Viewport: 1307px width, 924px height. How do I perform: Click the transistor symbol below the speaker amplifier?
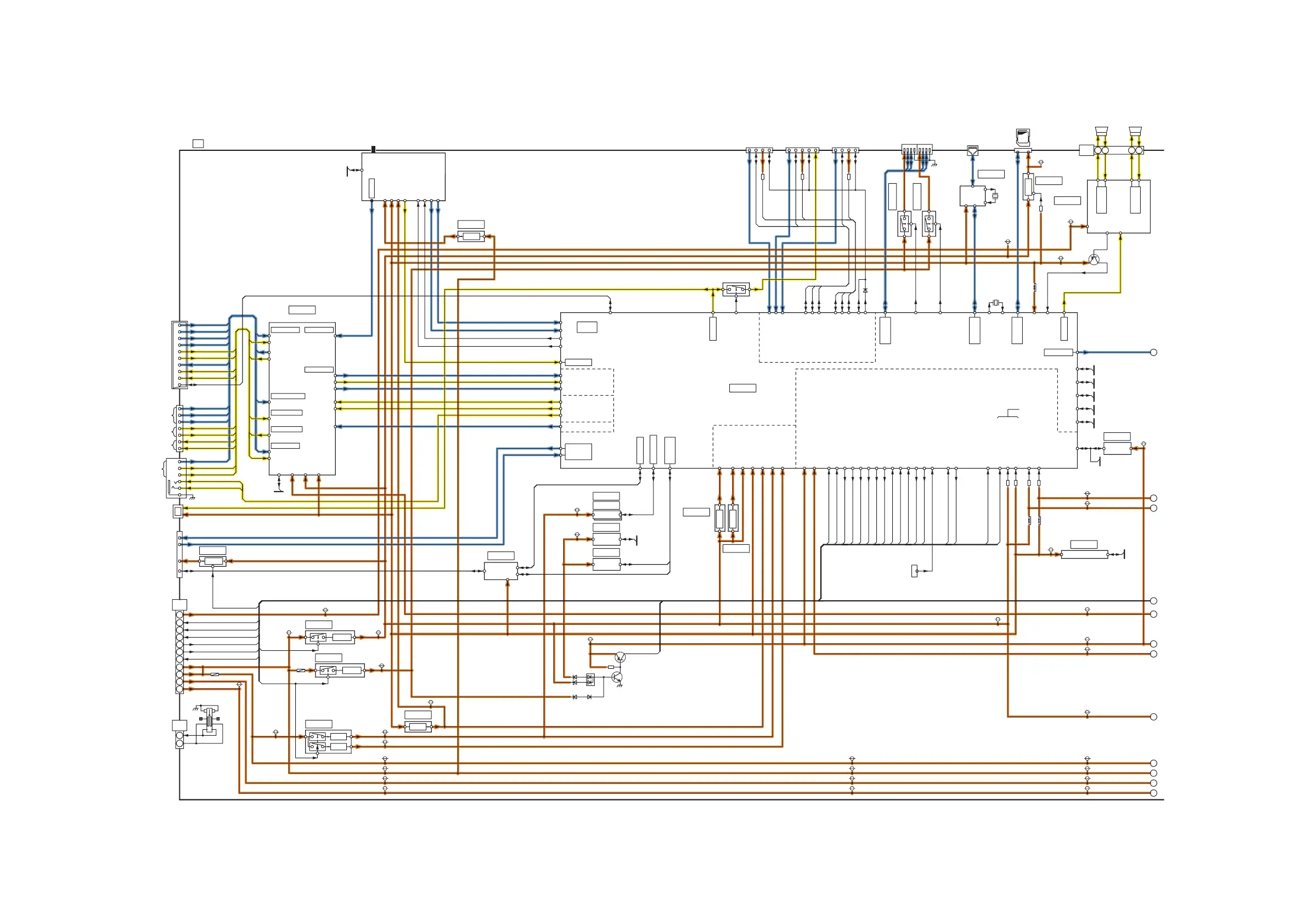click(x=1094, y=260)
